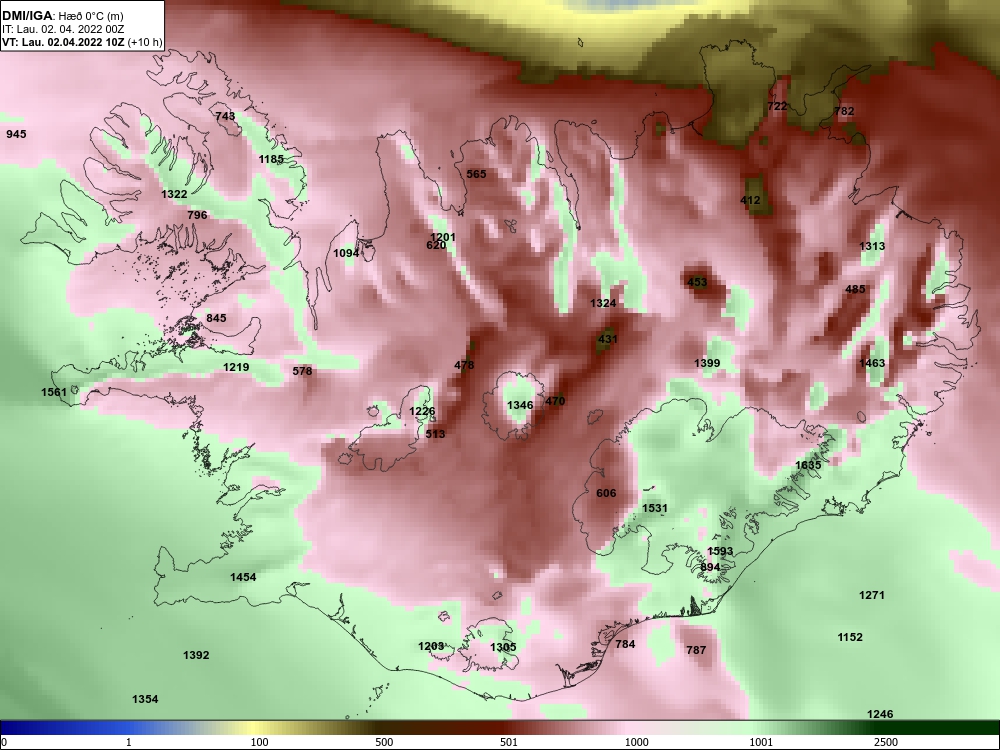
Task: Pick the 1354 value over the sea
Action: click(145, 699)
